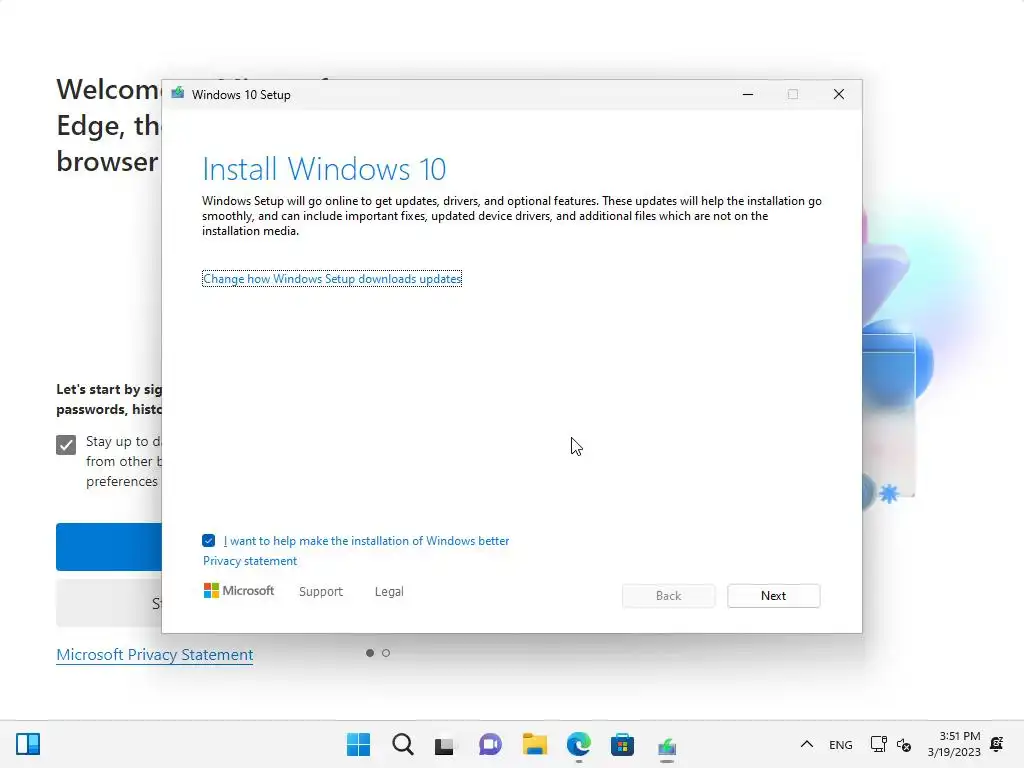The image size is (1024, 768).
Task: Open taskbar Search magnifier
Action: click(x=403, y=744)
